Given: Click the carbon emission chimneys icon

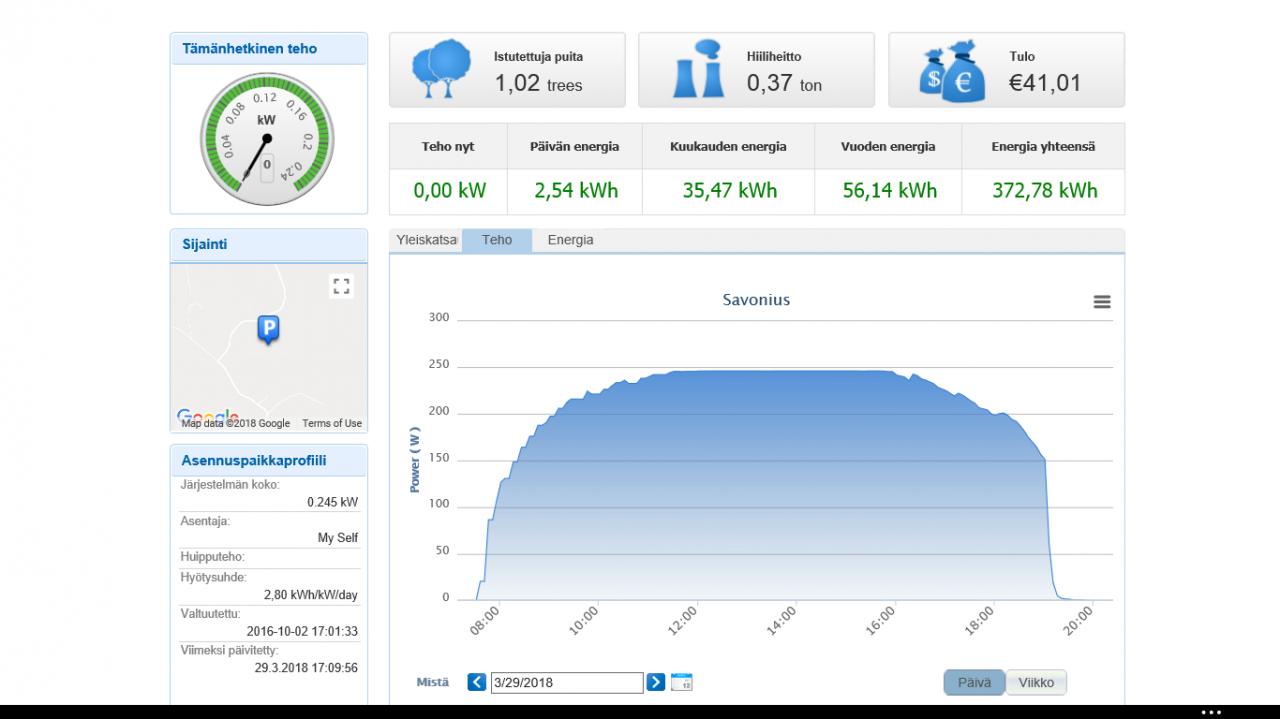Looking at the screenshot, I should [x=699, y=68].
